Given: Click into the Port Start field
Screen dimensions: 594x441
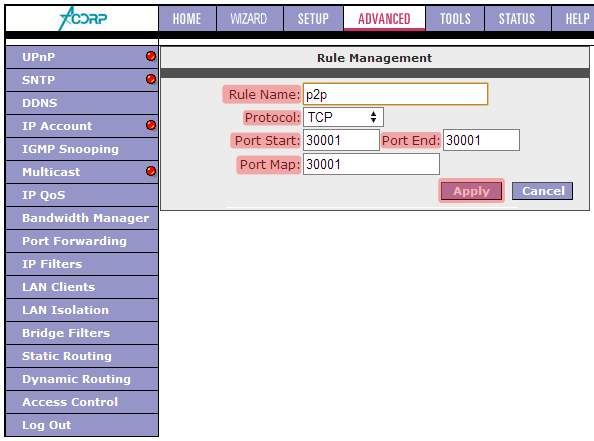Looking at the screenshot, I should click(x=341, y=140).
